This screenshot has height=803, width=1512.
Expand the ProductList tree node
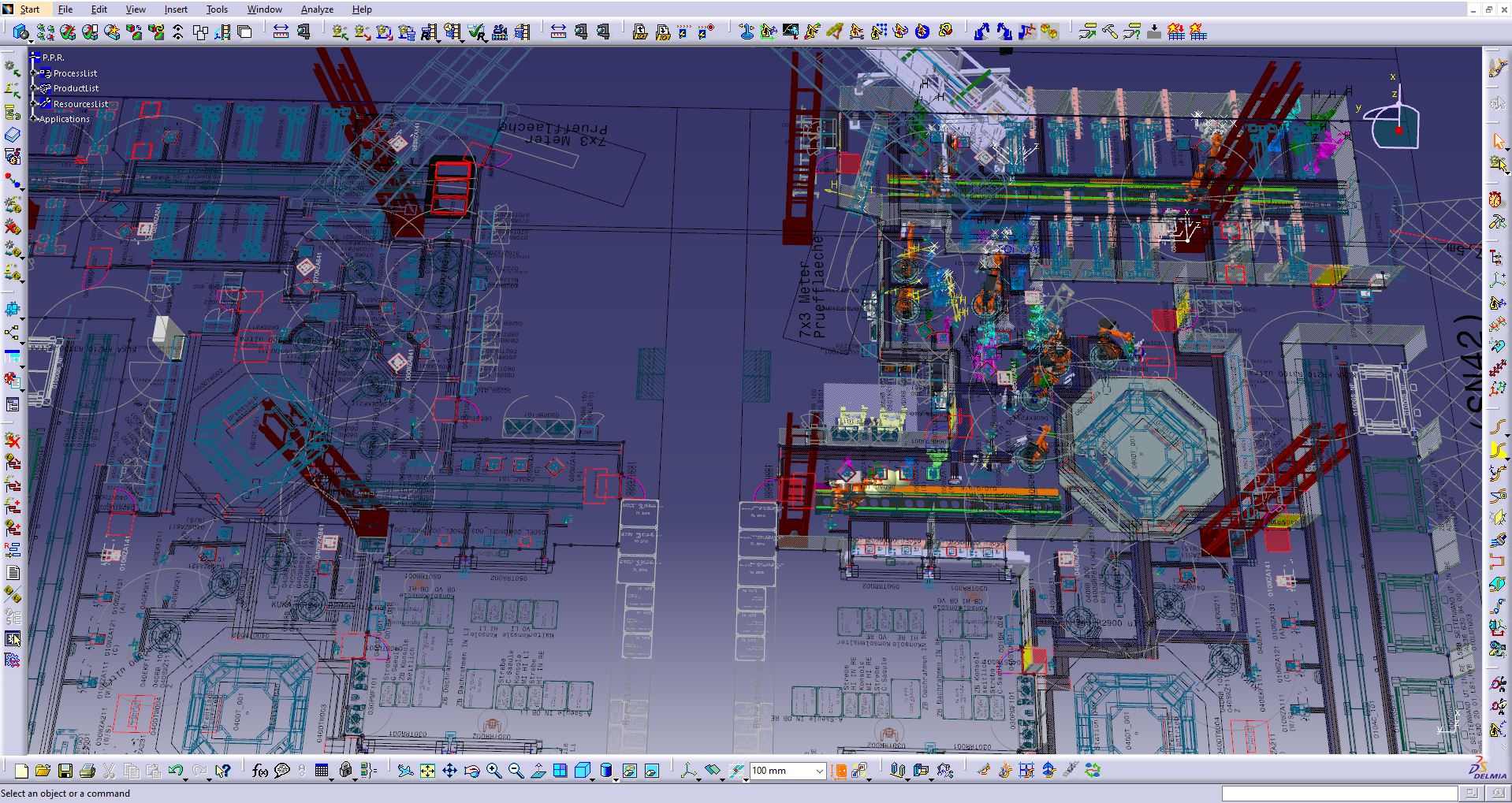[x=35, y=88]
